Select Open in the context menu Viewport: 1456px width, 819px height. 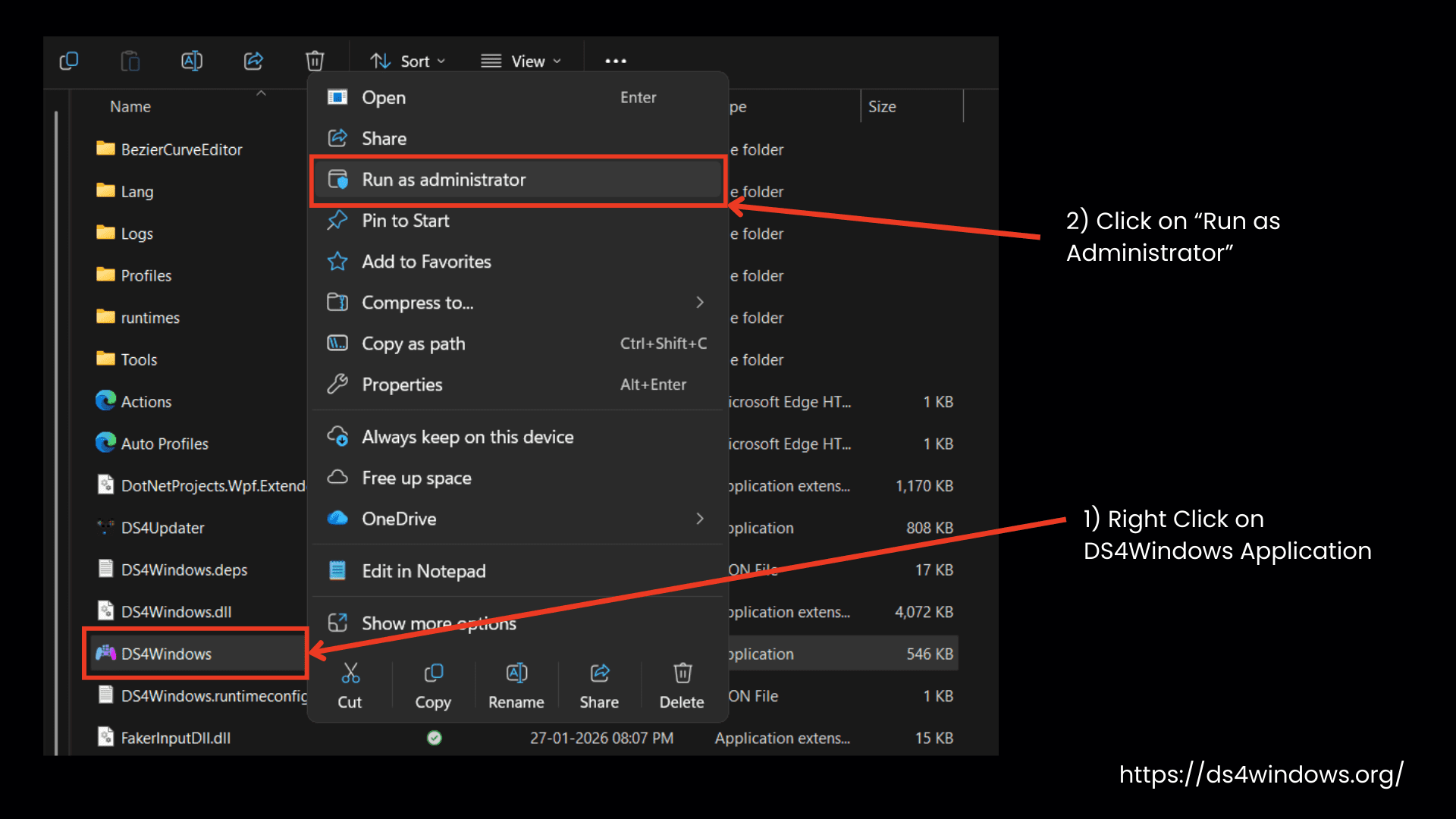coord(518,97)
